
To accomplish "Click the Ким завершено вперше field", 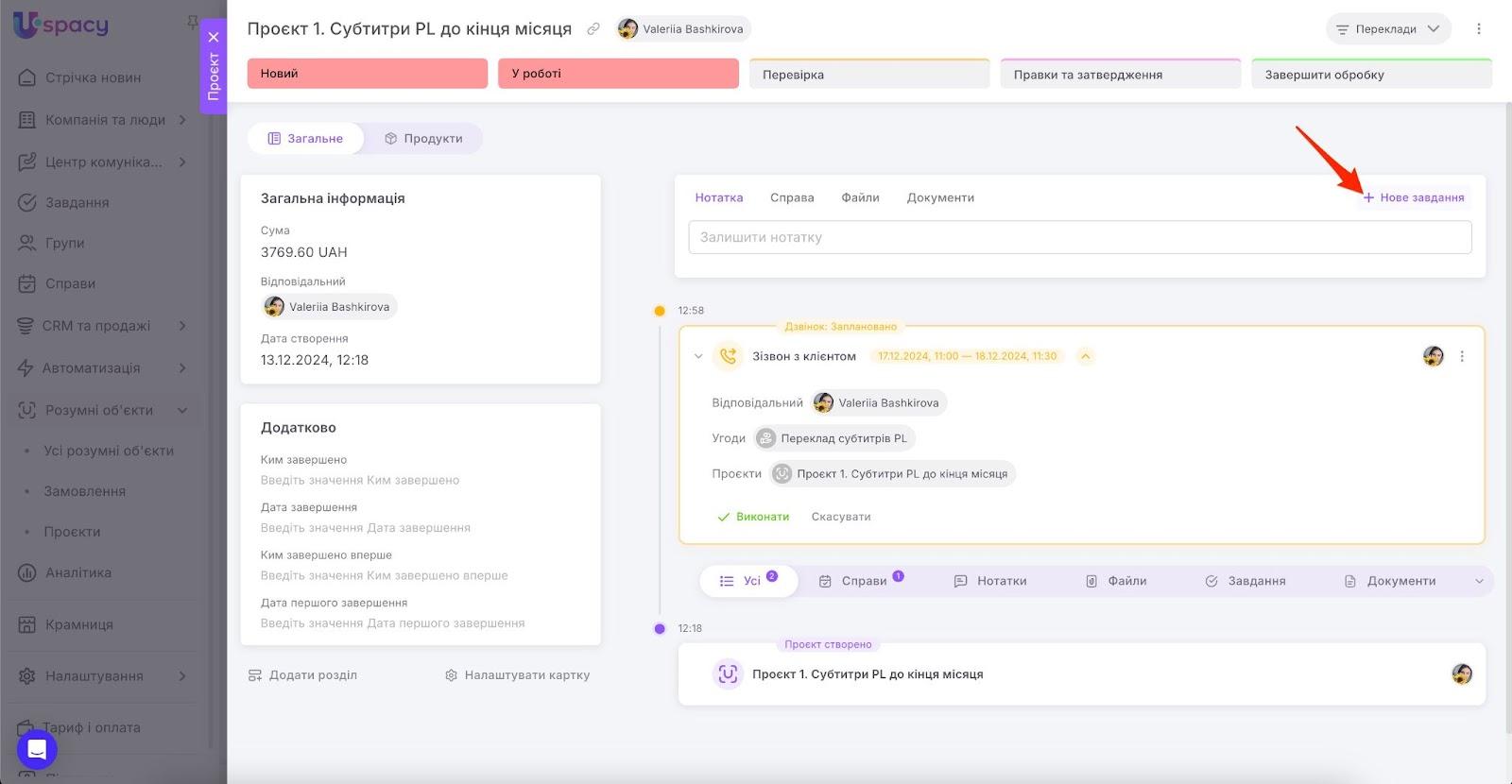I will (x=385, y=575).
